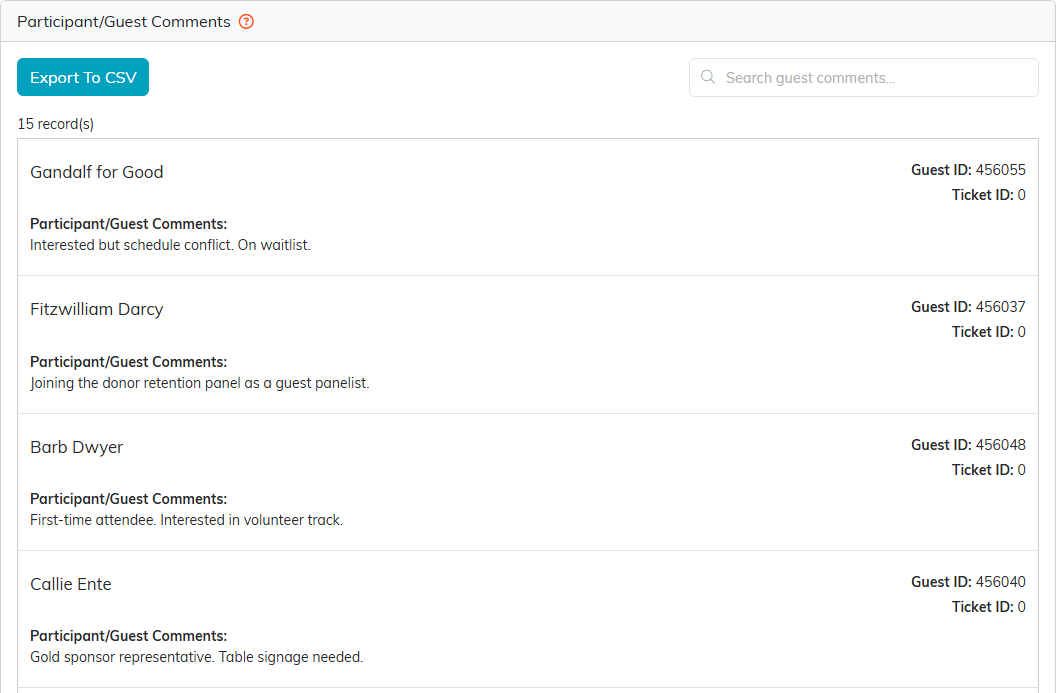This screenshot has height=693, width=1056.
Task: Select the 15 record(s) count text
Action: (56, 124)
